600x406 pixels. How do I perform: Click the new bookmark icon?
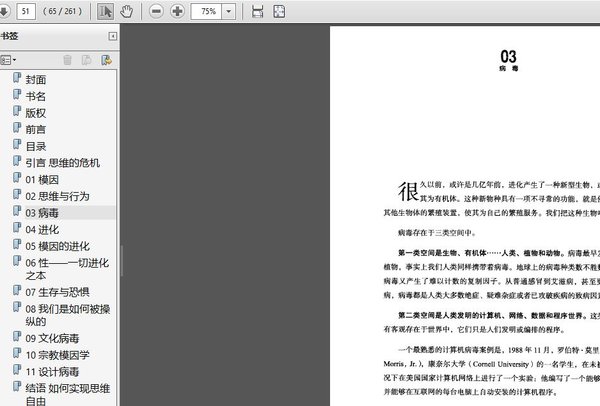87,60
